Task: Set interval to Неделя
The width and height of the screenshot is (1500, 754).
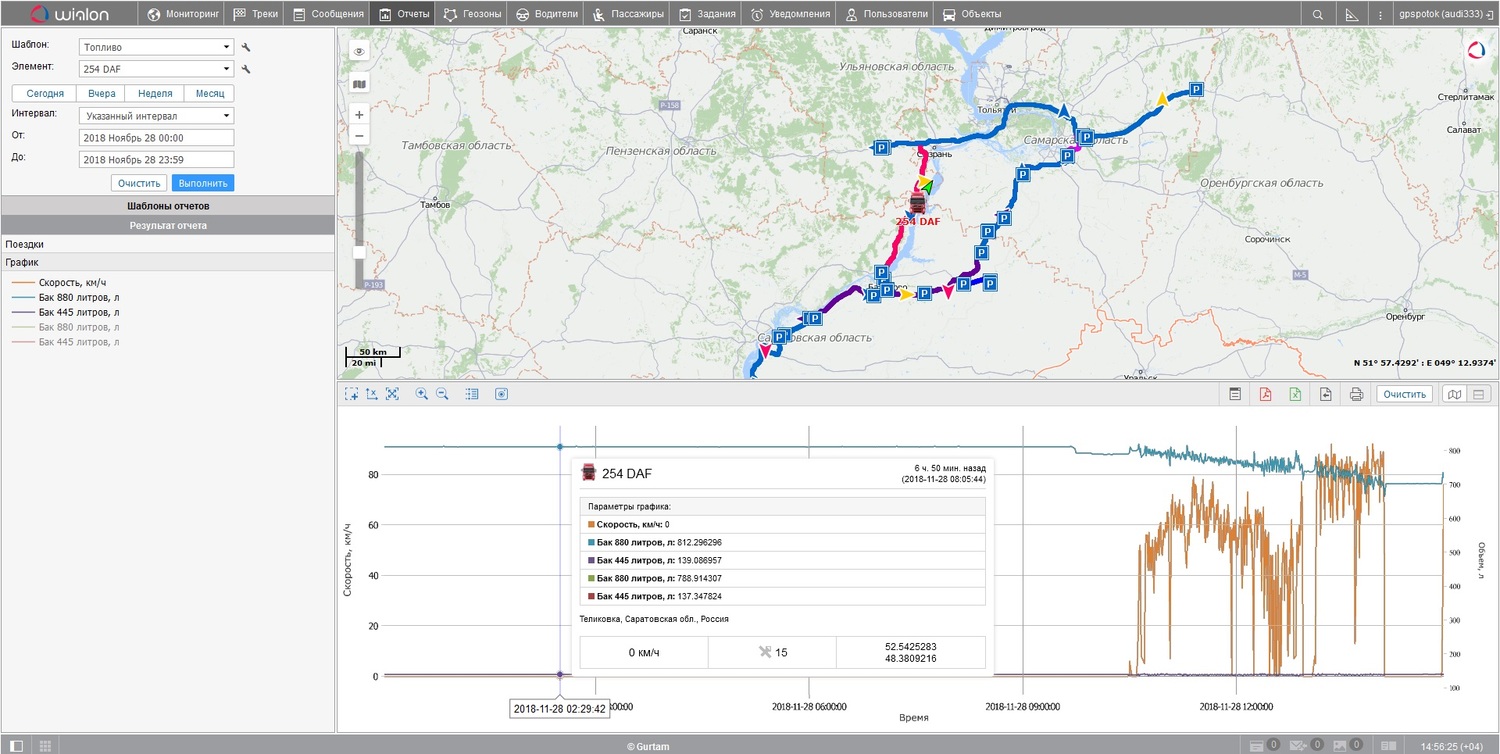Action: point(155,93)
